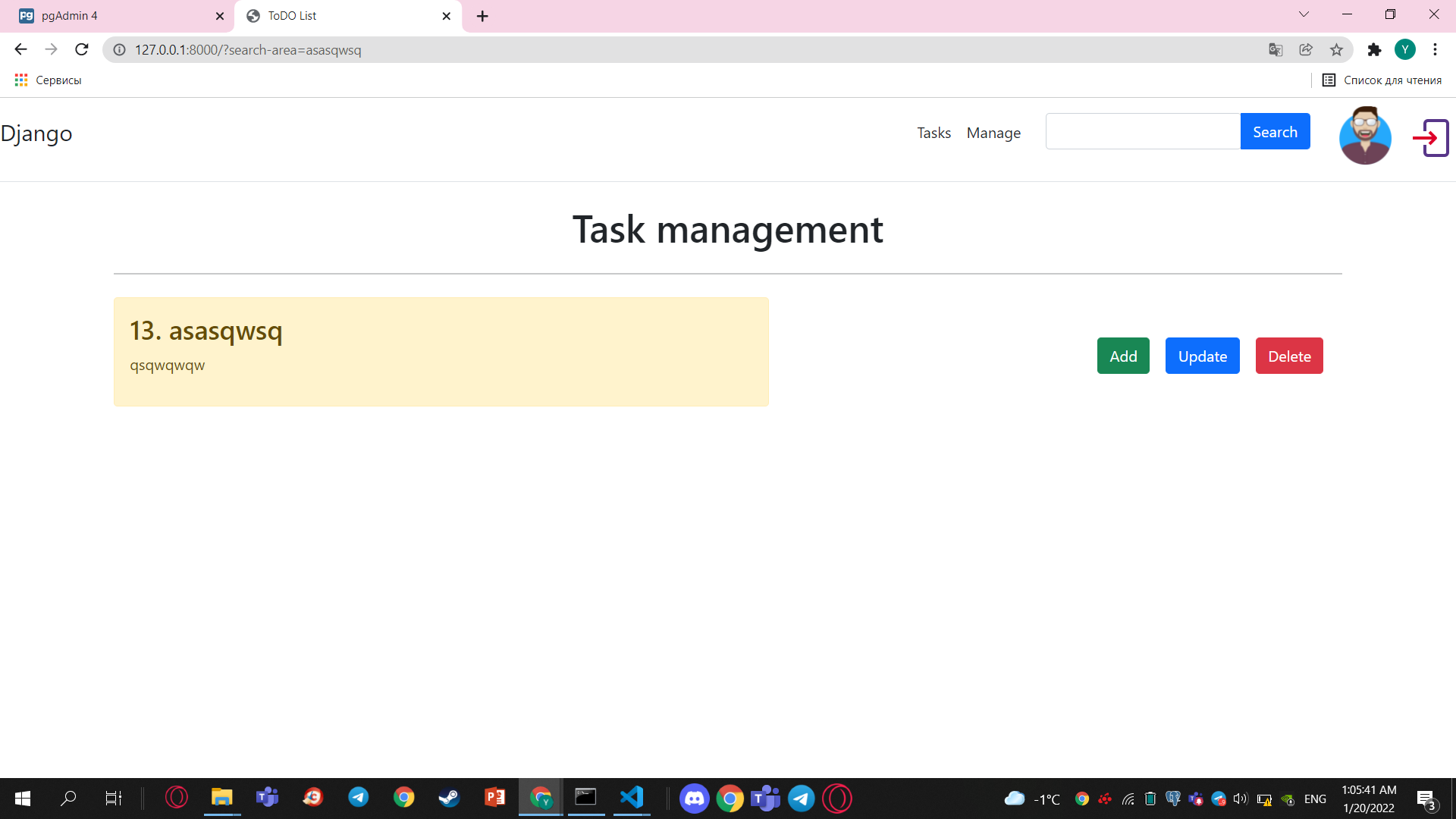Open Список для чтения reading list
Image resolution: width=1456 pixels, height=819 pixels.
1382,80
